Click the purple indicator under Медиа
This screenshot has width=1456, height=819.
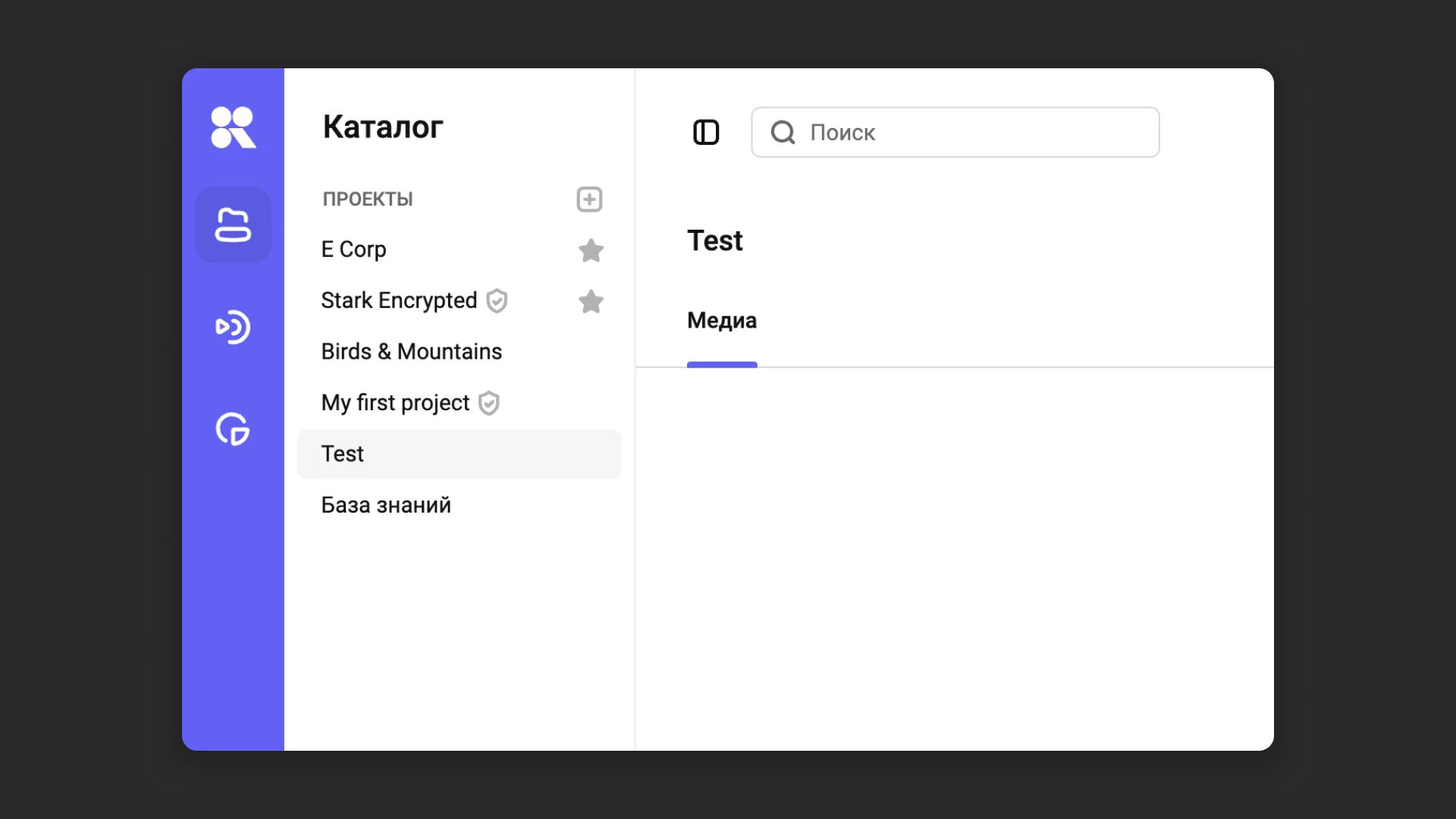(721, 365)
